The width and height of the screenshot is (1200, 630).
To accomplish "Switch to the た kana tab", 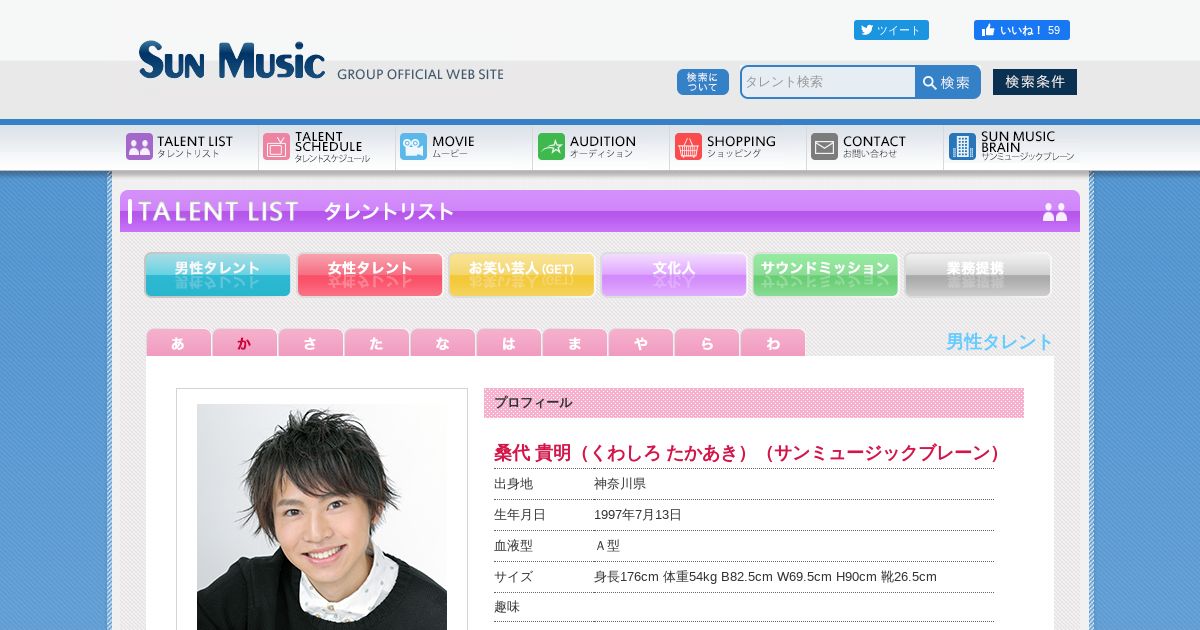I will [376, 343].
